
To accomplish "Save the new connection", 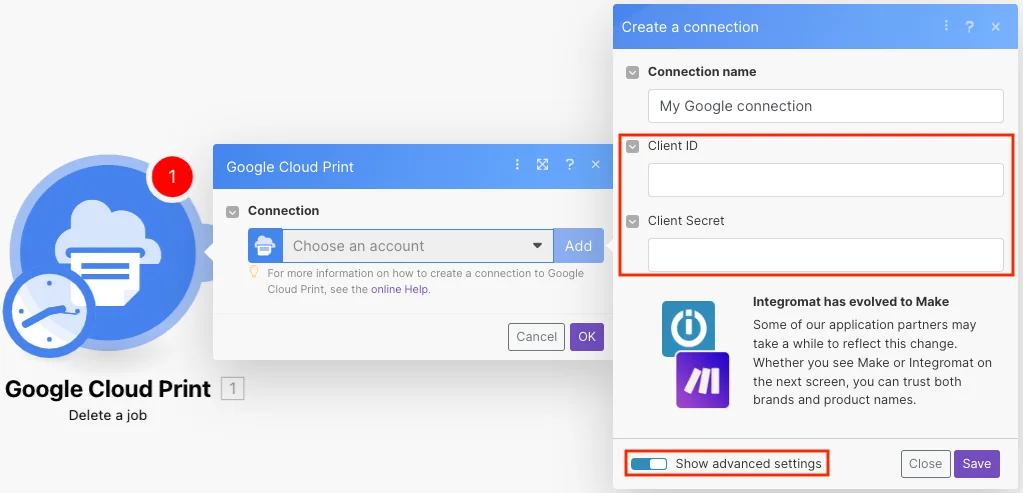I will coord(977,464).
